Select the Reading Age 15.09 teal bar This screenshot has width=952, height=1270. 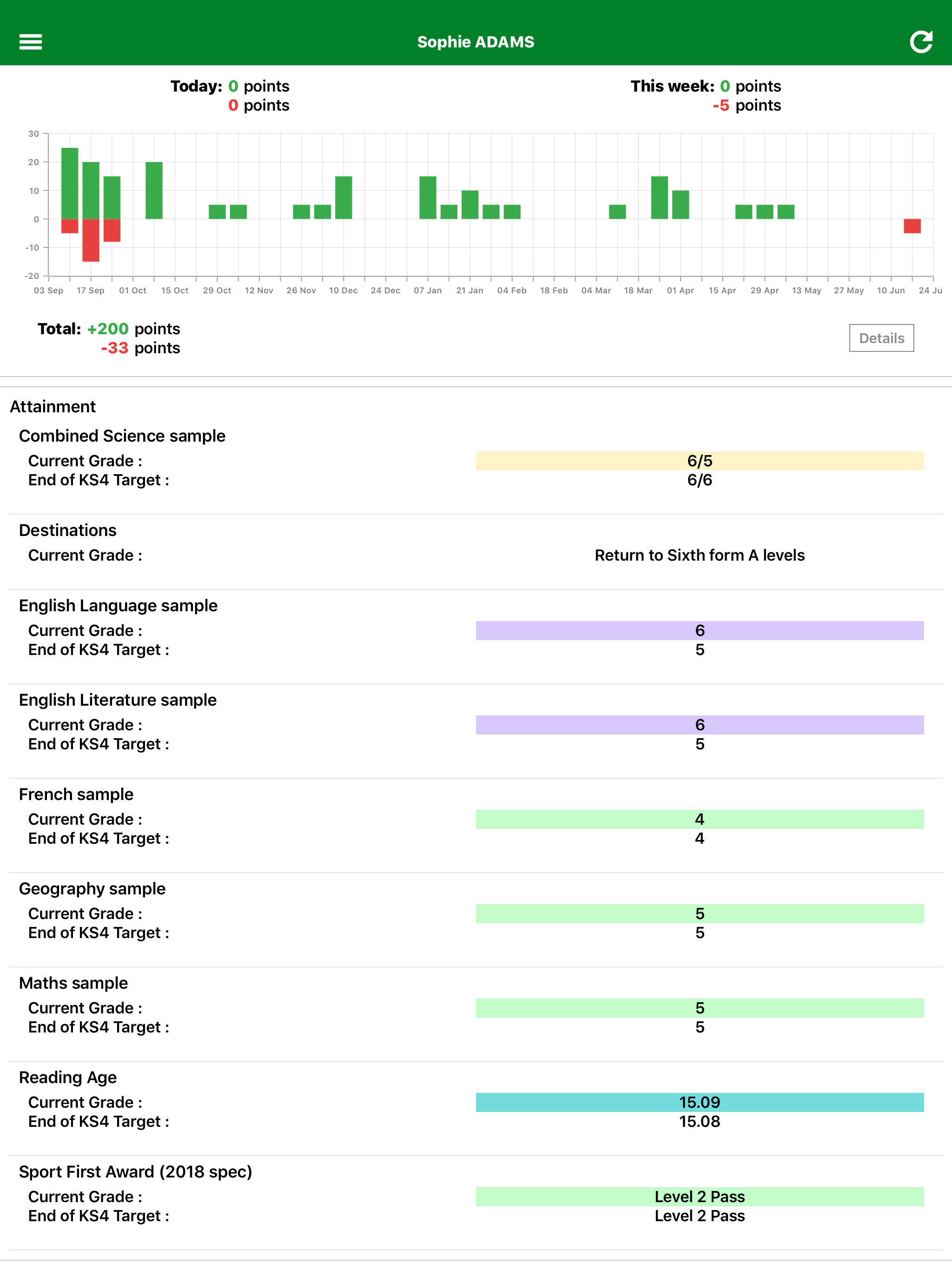(x=699, y=1102)
